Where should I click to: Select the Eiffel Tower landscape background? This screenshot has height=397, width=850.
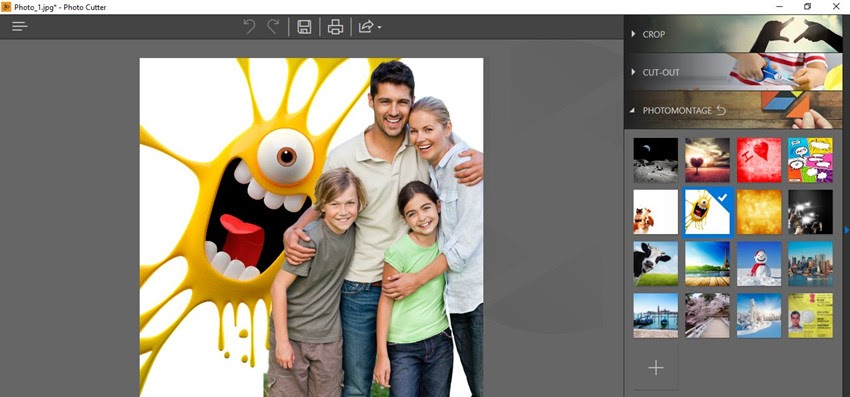click(707, 264)
